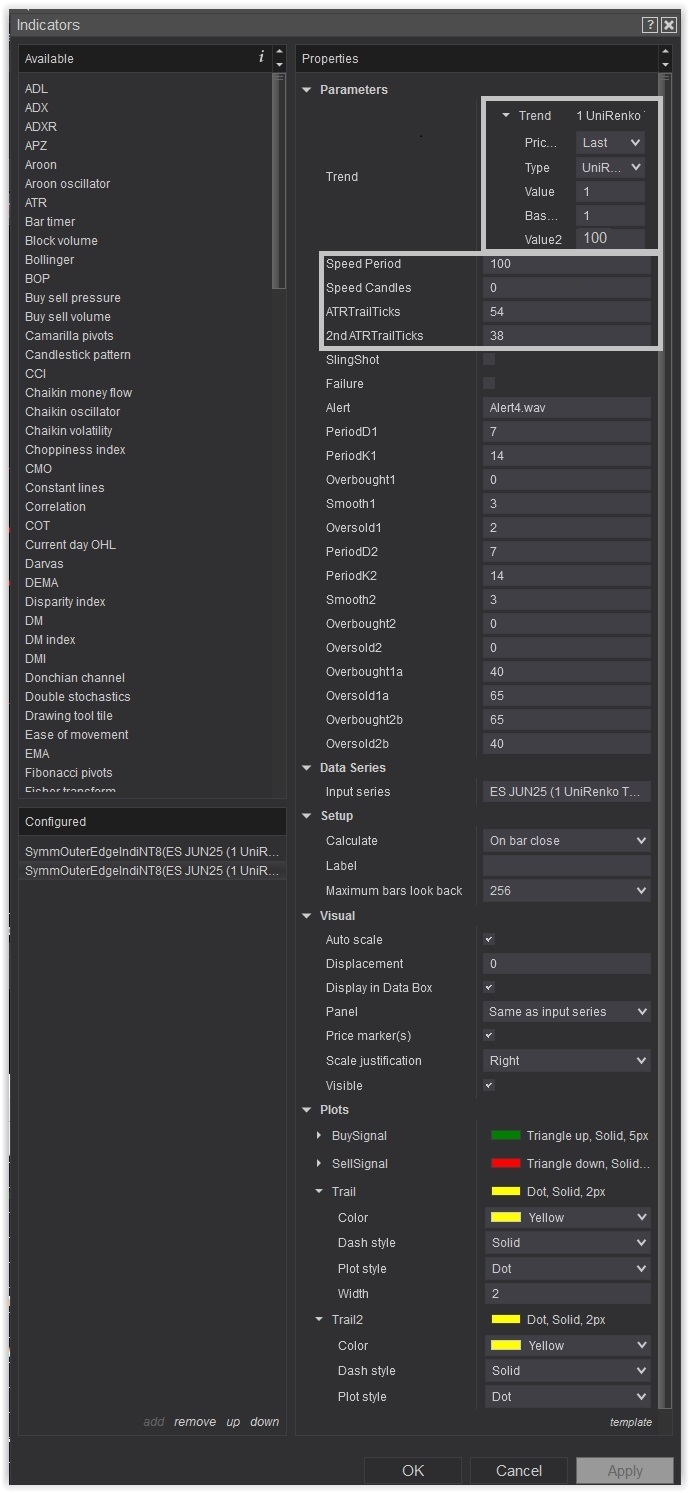Select Donchian channel from indicator list
689x1493 pixels.
[x=75, y=678]
